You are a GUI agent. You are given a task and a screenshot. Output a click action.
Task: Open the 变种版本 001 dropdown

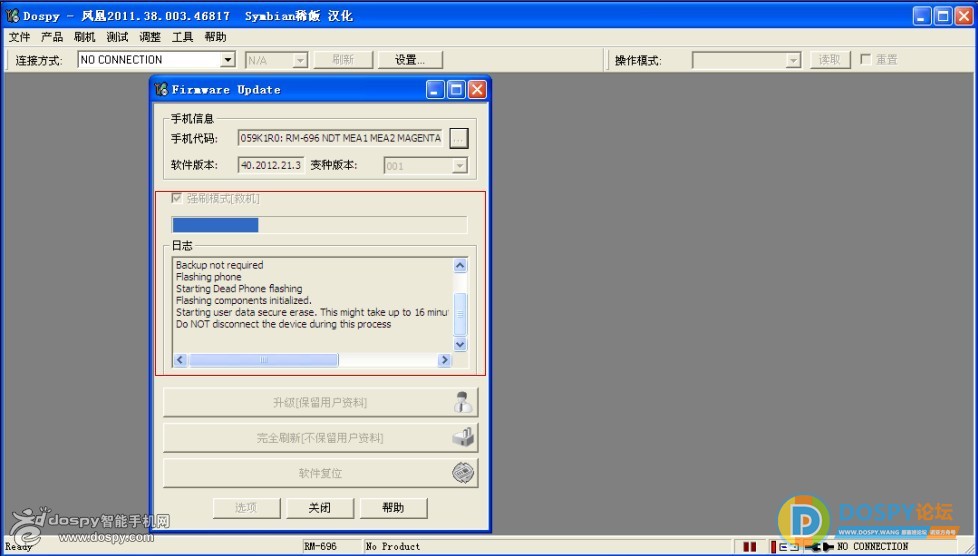point(460,166)
